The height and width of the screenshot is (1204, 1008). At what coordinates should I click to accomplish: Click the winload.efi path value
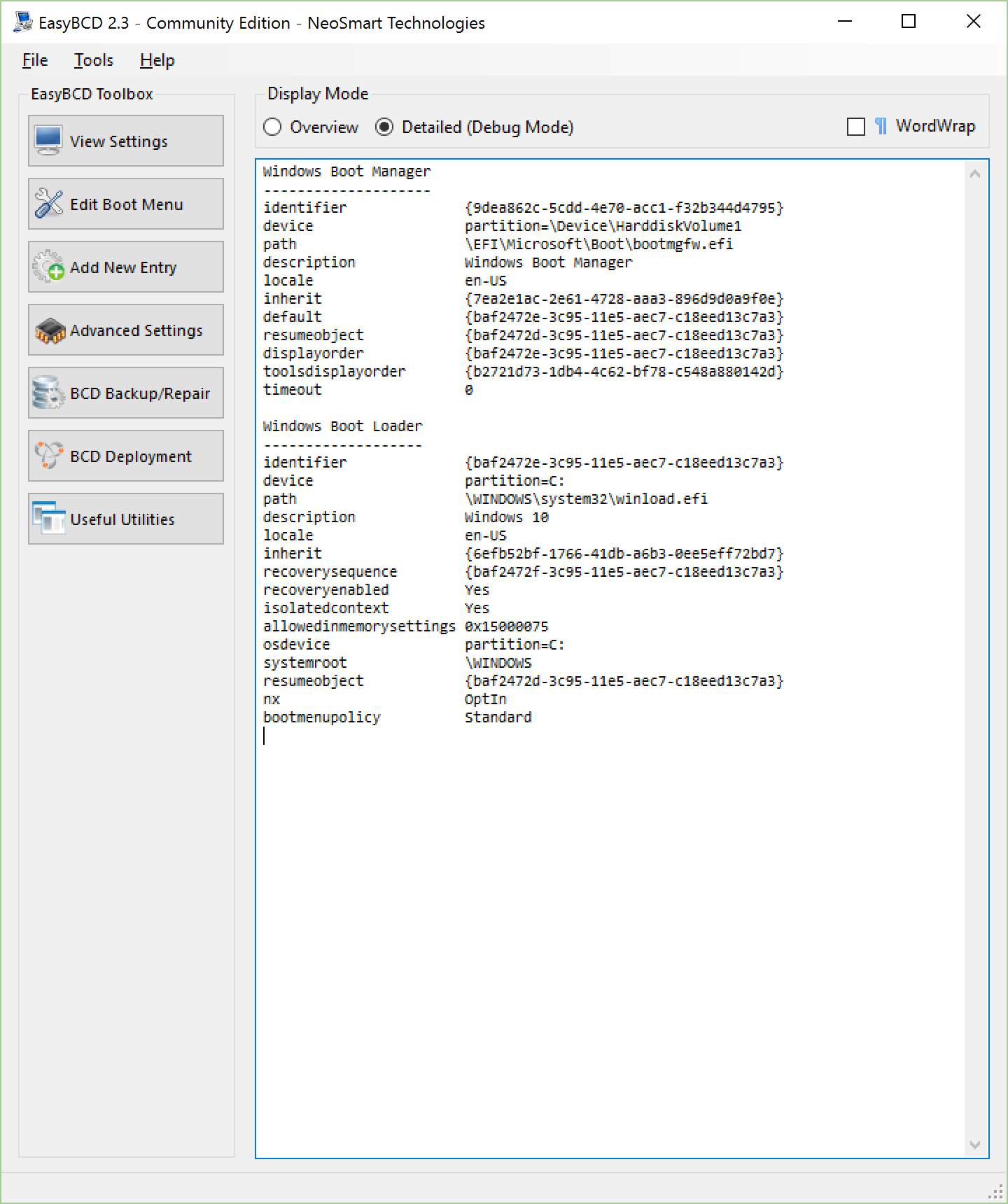point(586,499)
